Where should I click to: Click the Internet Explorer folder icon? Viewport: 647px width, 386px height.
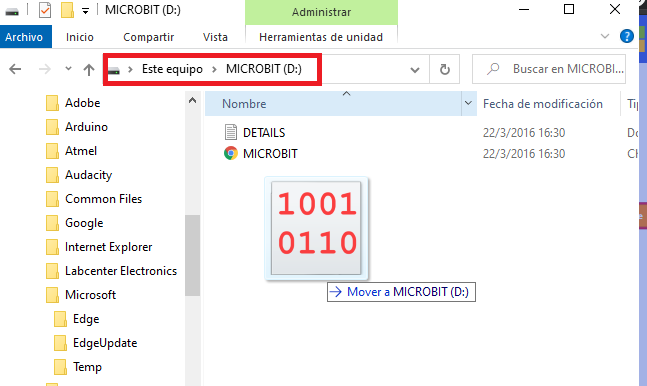point(52,246)
